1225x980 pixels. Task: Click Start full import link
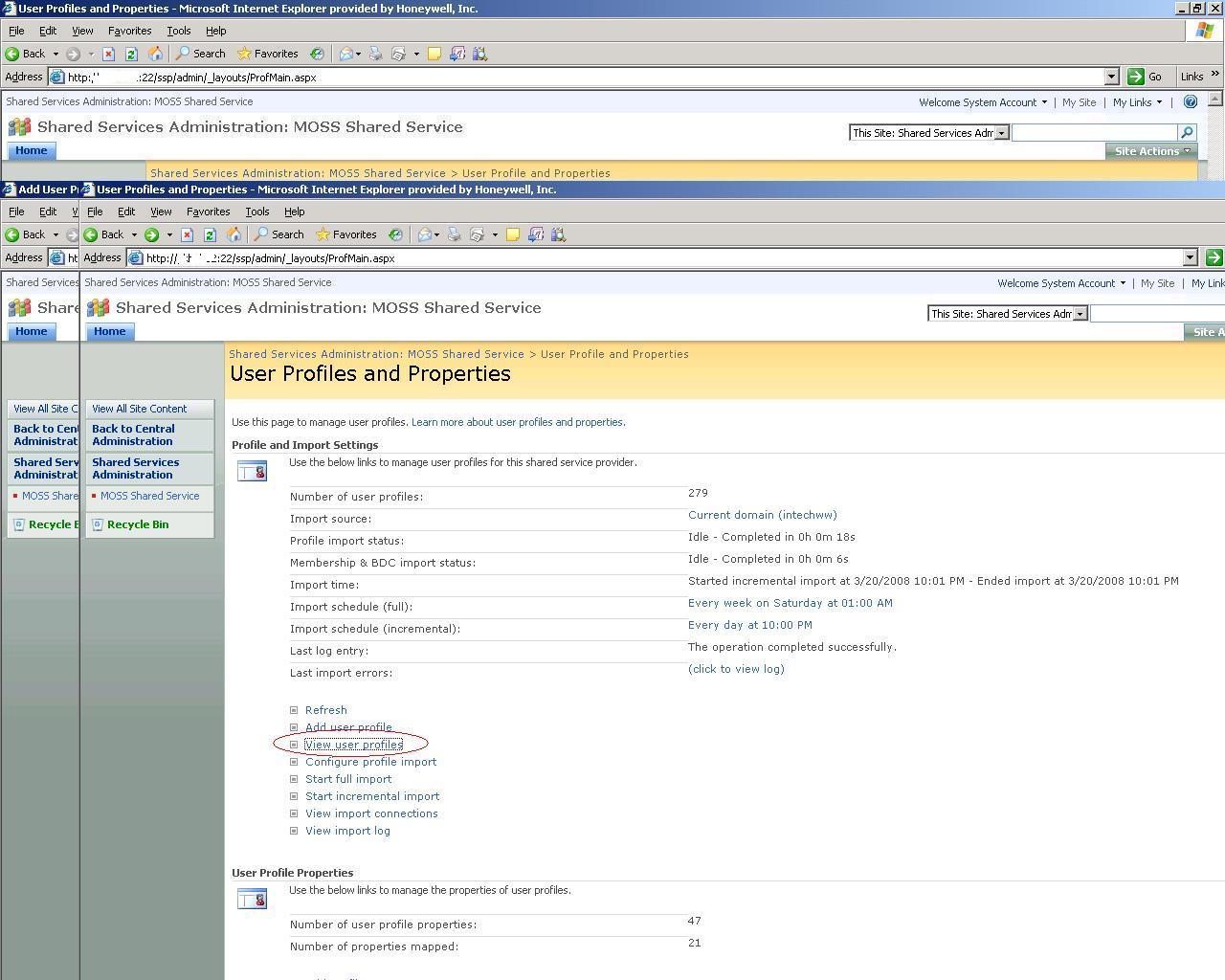[x=348, y=779]
